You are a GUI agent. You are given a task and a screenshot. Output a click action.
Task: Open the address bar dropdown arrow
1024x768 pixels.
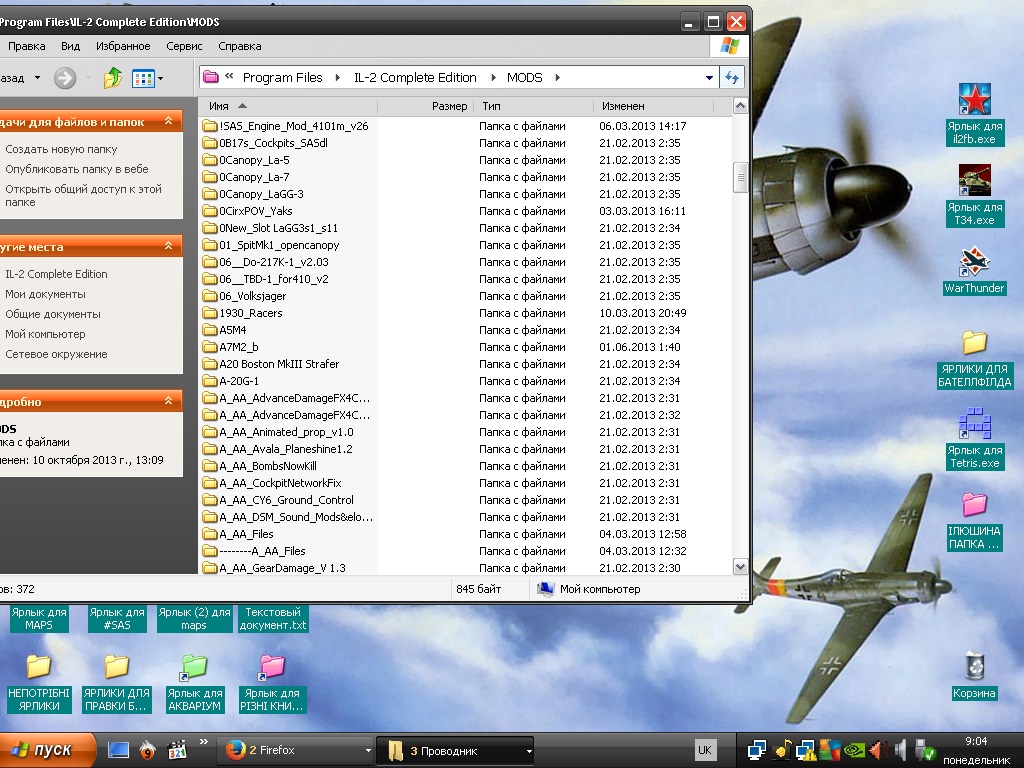click(x=709, y=78)
